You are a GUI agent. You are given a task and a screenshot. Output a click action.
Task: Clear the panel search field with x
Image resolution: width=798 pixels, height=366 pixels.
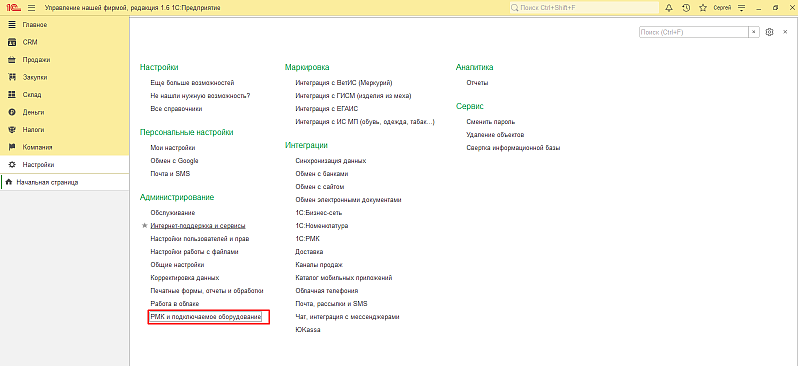[754, 32]
